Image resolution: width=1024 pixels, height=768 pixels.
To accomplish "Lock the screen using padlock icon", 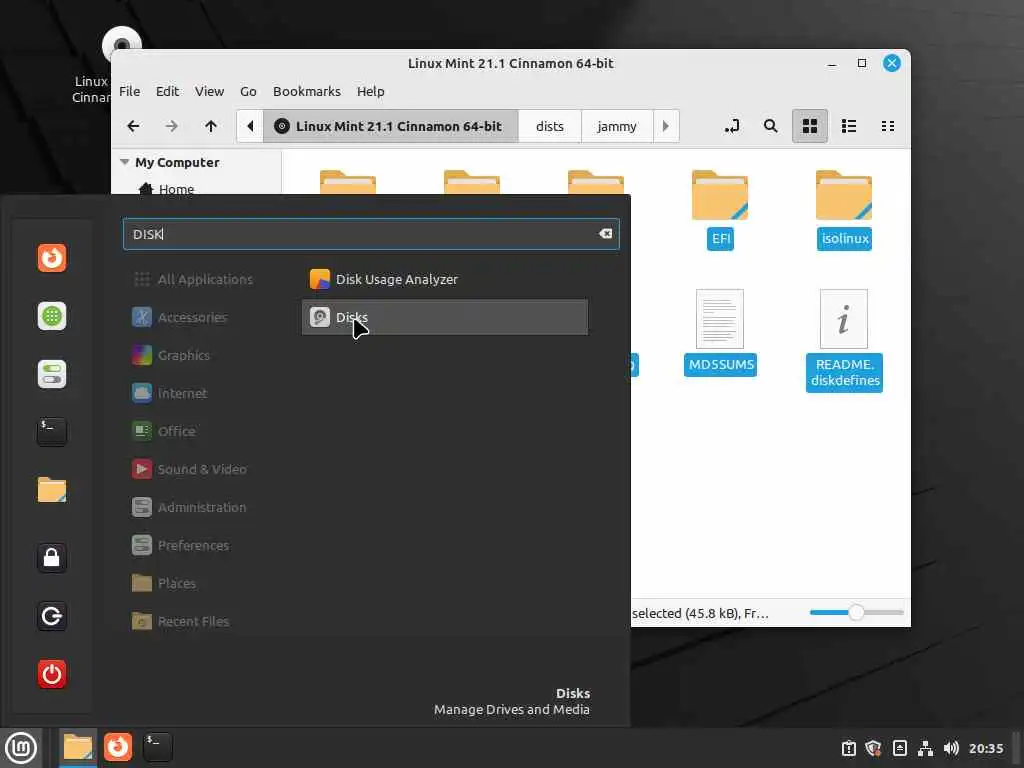I will 52,558.
